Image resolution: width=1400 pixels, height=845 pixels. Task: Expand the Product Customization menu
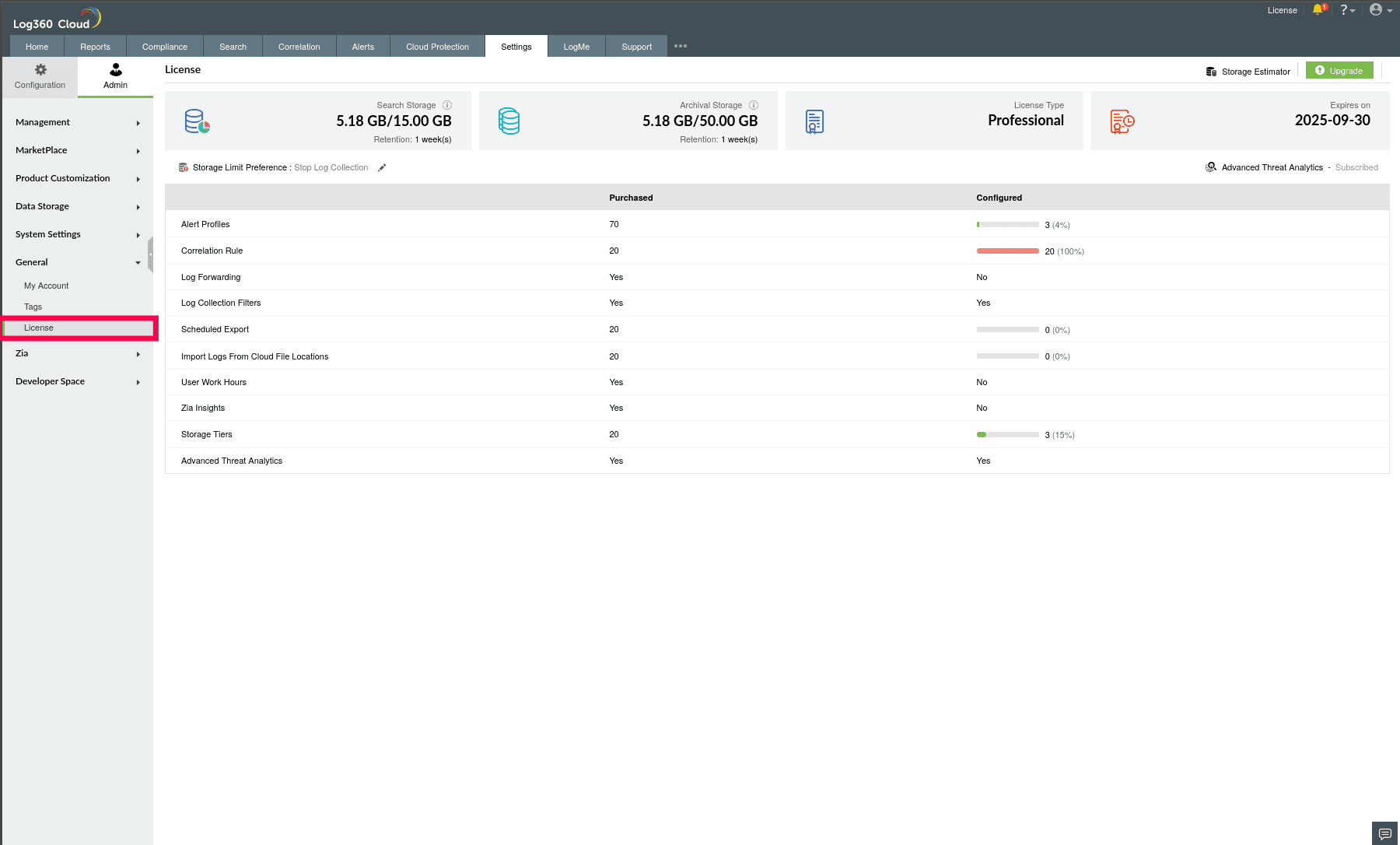coord(78,178)
